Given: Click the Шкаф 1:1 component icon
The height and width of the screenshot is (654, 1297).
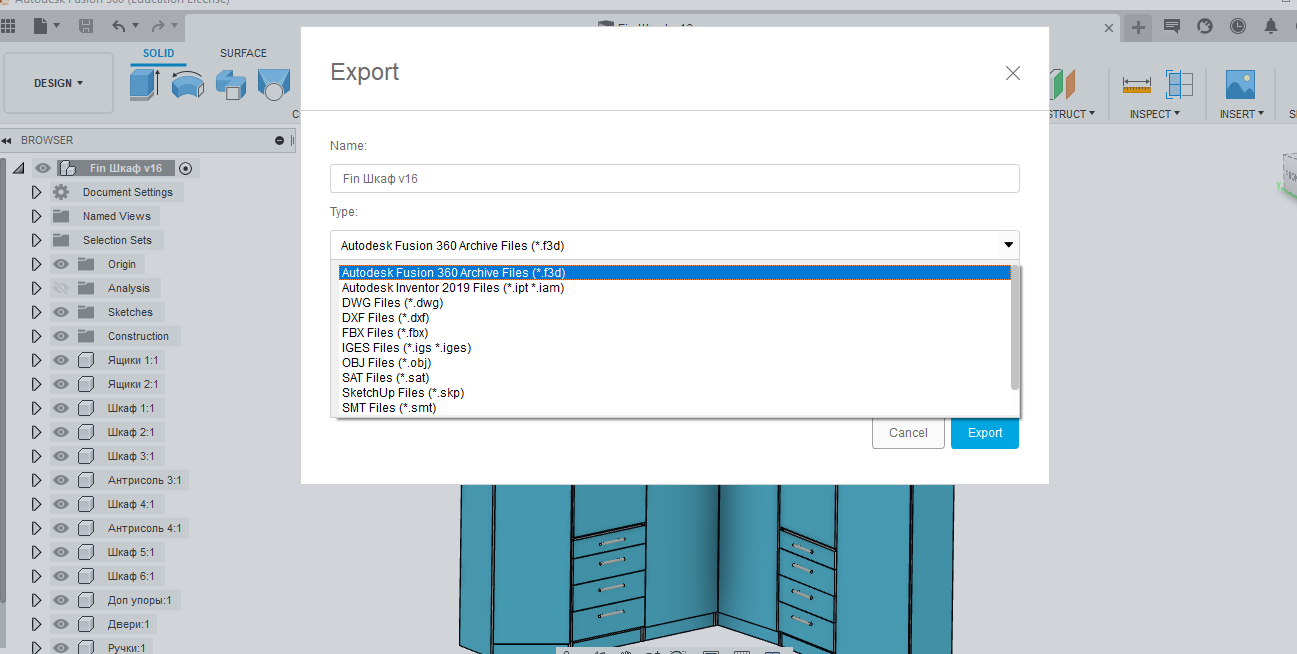Looking at the screenshot, I should 86,408.
